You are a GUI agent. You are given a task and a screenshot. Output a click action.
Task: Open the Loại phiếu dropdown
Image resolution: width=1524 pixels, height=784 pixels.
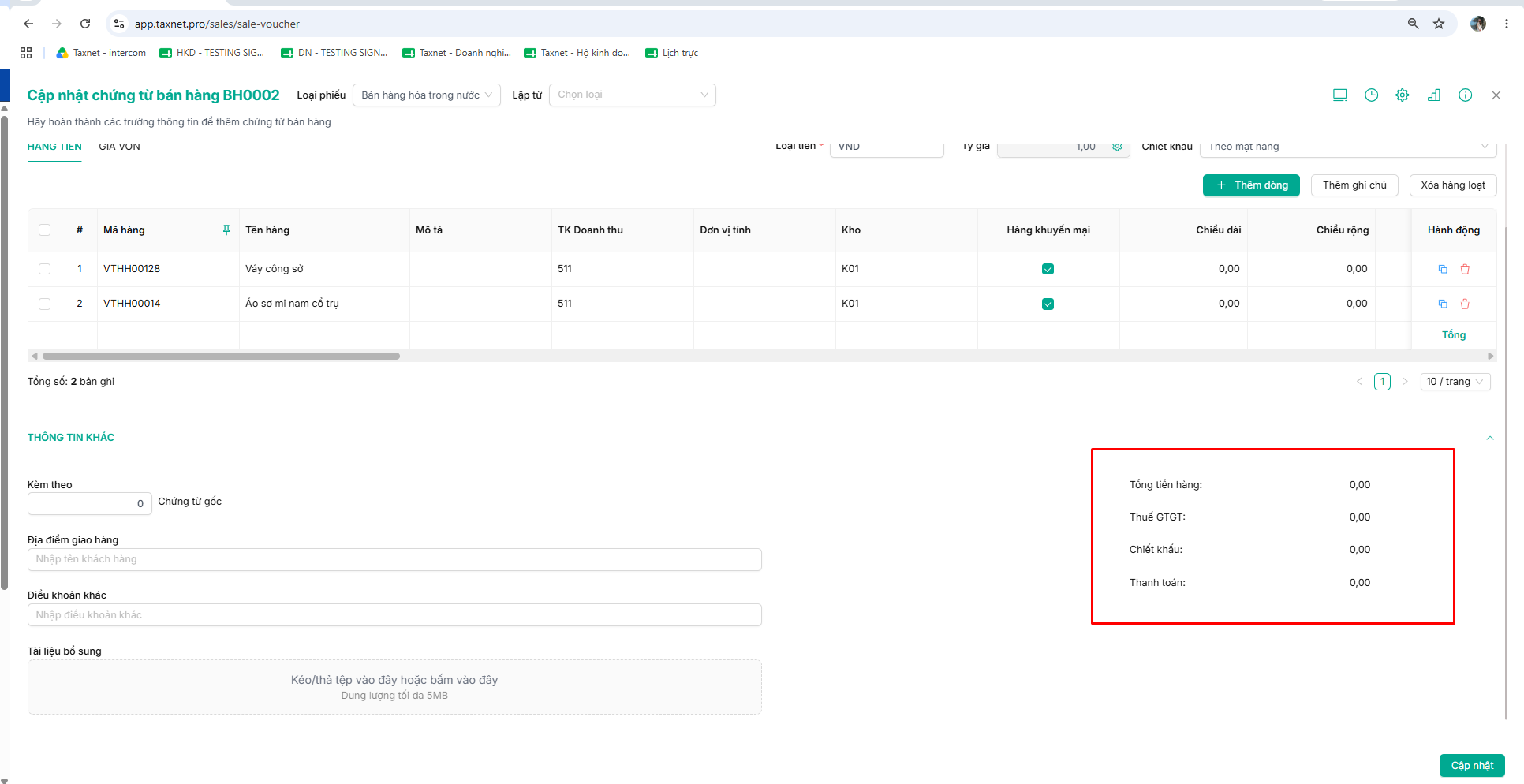(x=426, y=95)
